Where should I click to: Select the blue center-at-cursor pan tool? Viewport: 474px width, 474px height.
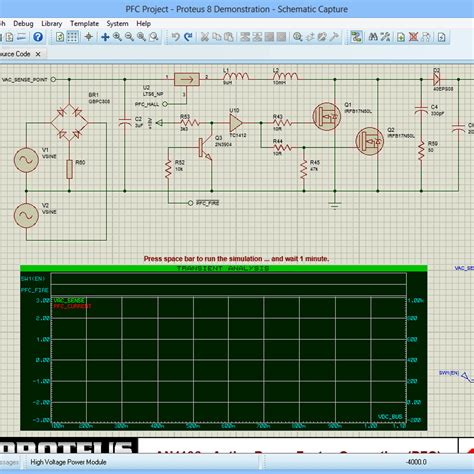point(105,37)
